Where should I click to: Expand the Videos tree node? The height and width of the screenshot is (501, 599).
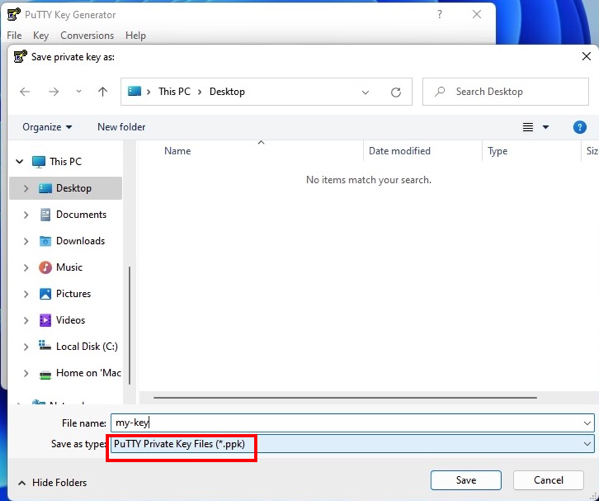pyautogui.click(x=26, y=320)
